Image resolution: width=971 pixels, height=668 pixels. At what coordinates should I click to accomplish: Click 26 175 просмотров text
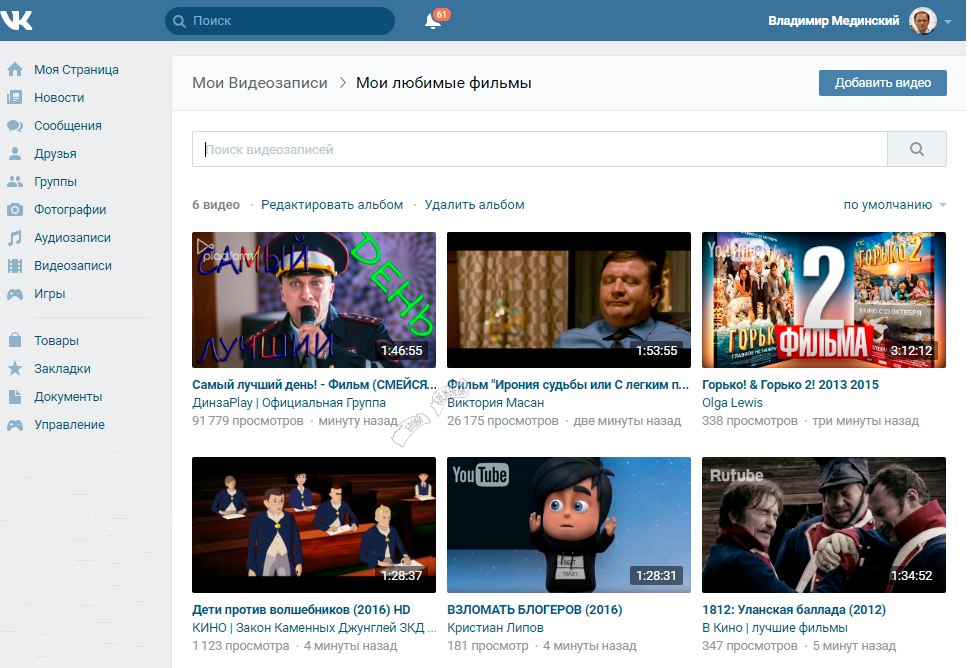(503, 420)
